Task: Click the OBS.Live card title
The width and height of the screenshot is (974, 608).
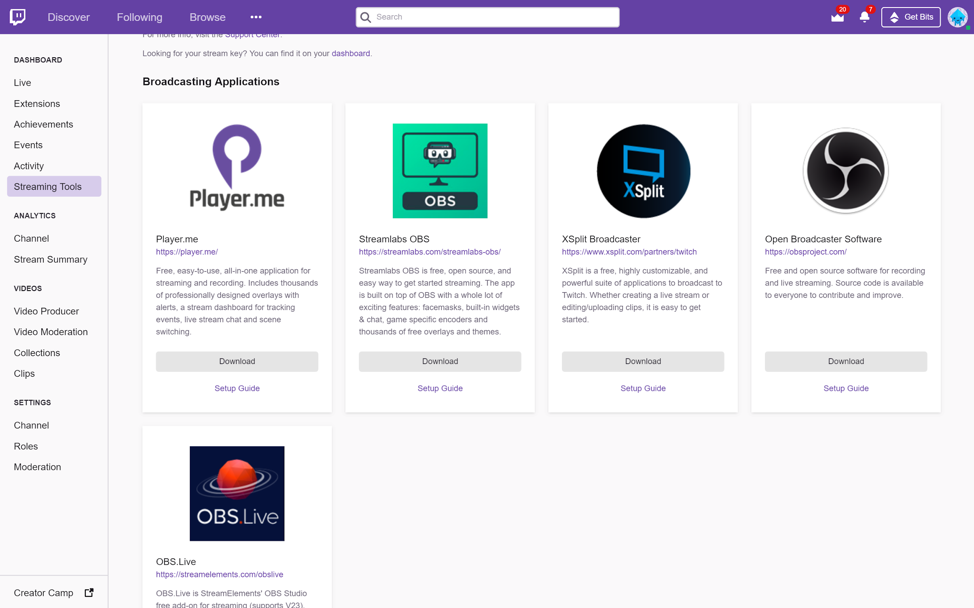Action: (x=176, y=561)
